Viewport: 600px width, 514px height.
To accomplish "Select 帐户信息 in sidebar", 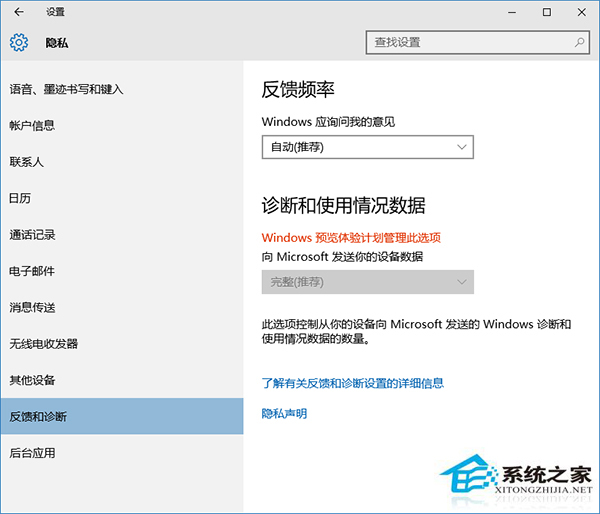I will point(122,126).
